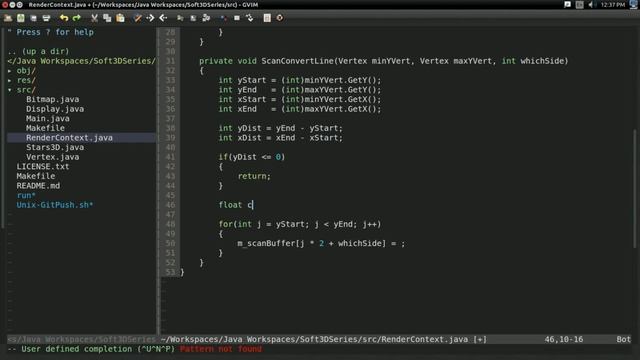Click the Load Session toolbar icon
Viewport: 640px width, 360px height.
click(180, 18)
